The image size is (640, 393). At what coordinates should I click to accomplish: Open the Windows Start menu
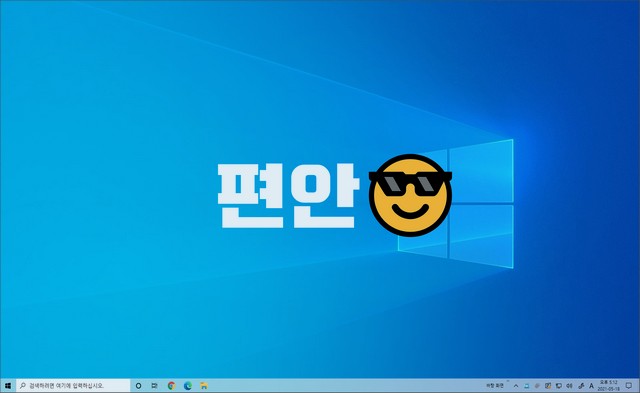pos(7,386)
